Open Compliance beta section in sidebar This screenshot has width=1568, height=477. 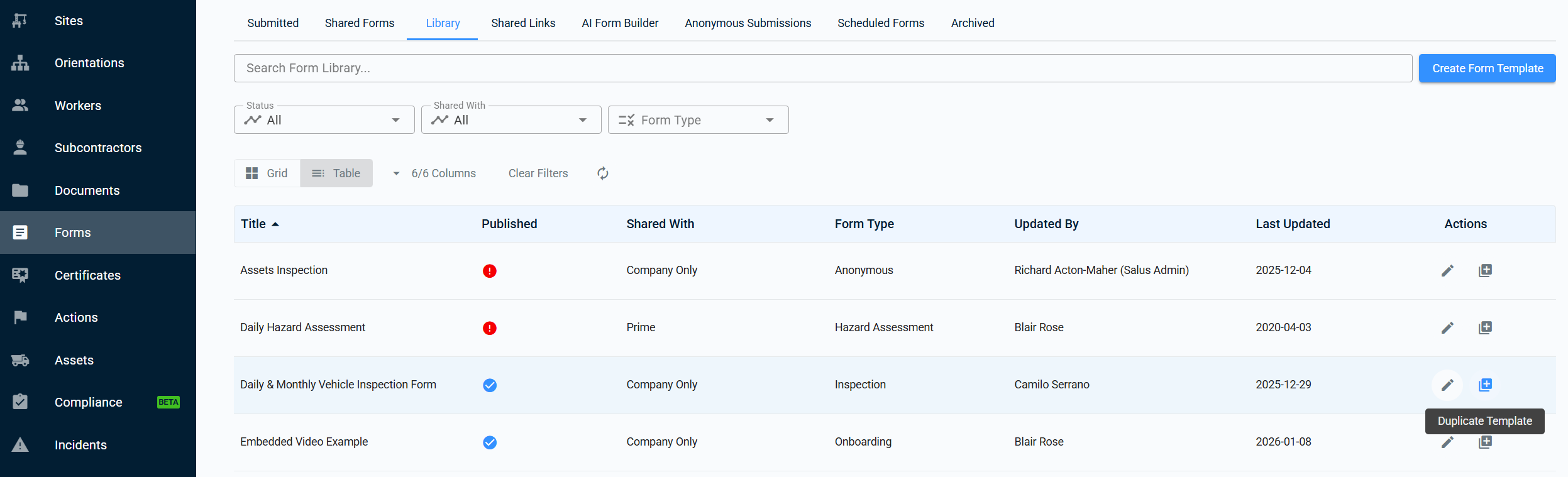tap(89, 402)
